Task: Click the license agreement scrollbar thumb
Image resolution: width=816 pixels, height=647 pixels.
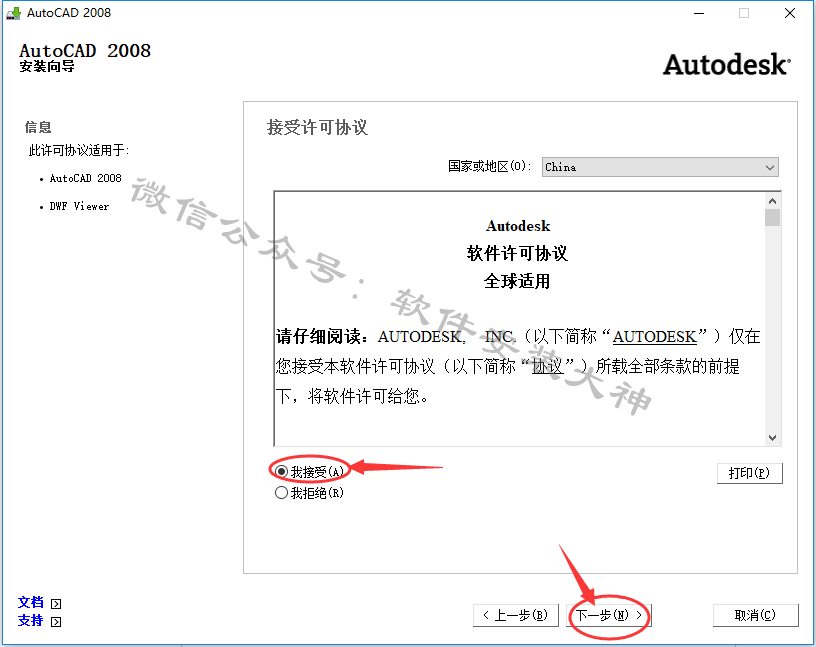Action: (772, 218)
